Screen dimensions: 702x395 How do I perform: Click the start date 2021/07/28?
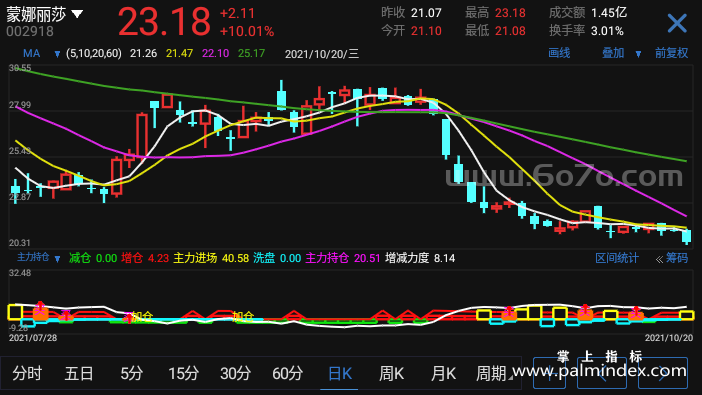[33, 338]
